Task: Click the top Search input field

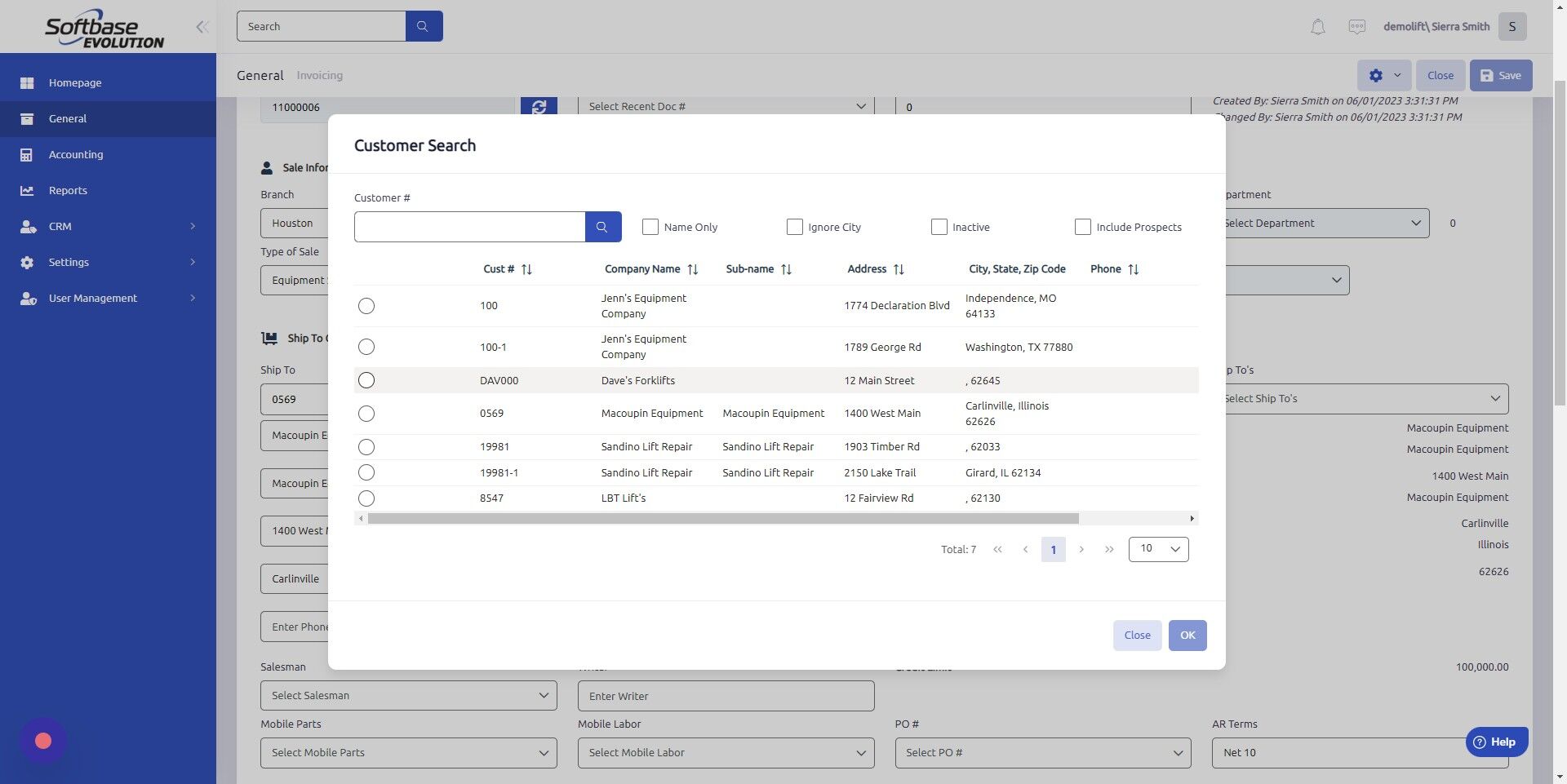Action: 321,26
